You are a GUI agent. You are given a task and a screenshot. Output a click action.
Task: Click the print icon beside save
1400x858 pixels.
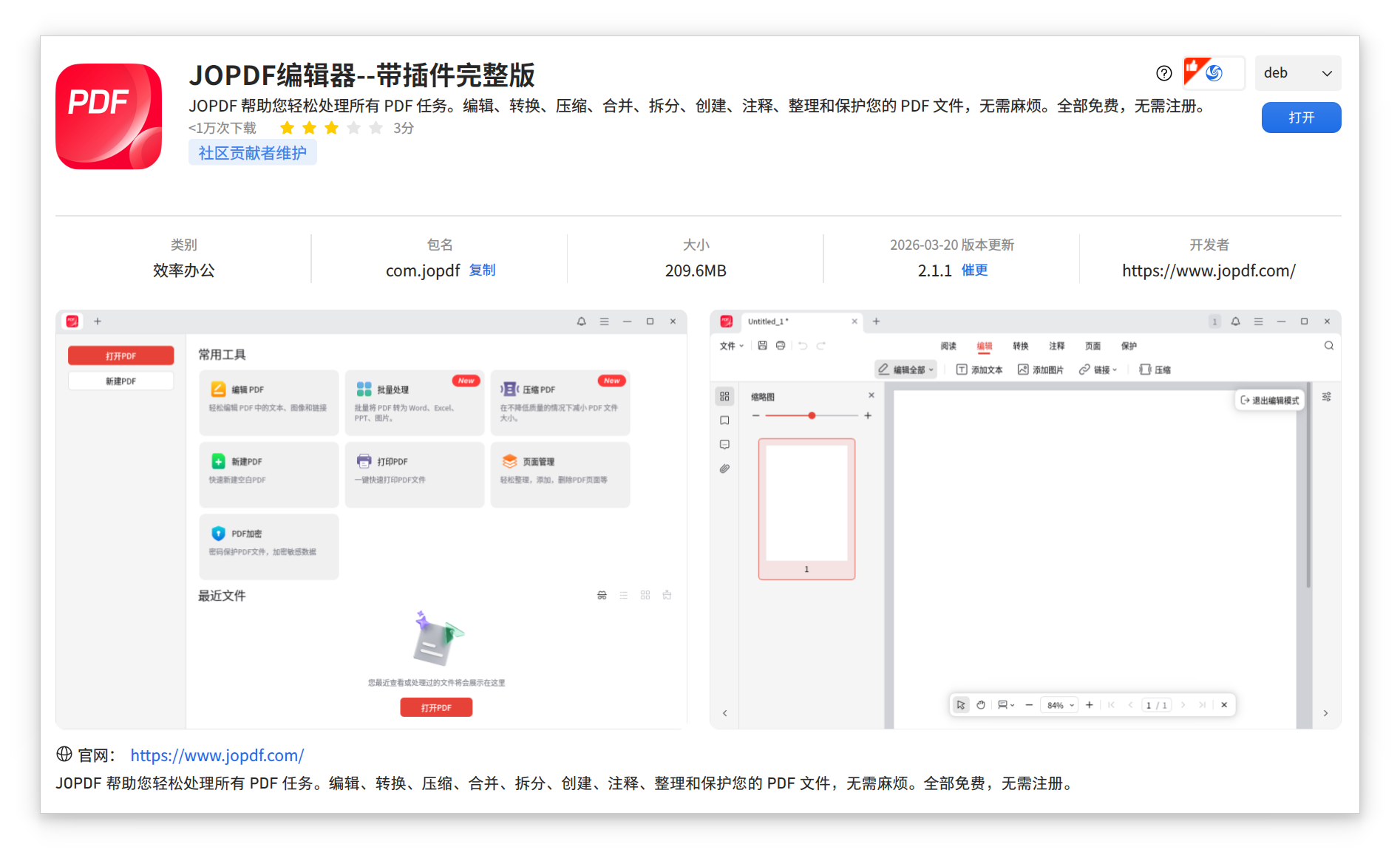pos(781,345)
